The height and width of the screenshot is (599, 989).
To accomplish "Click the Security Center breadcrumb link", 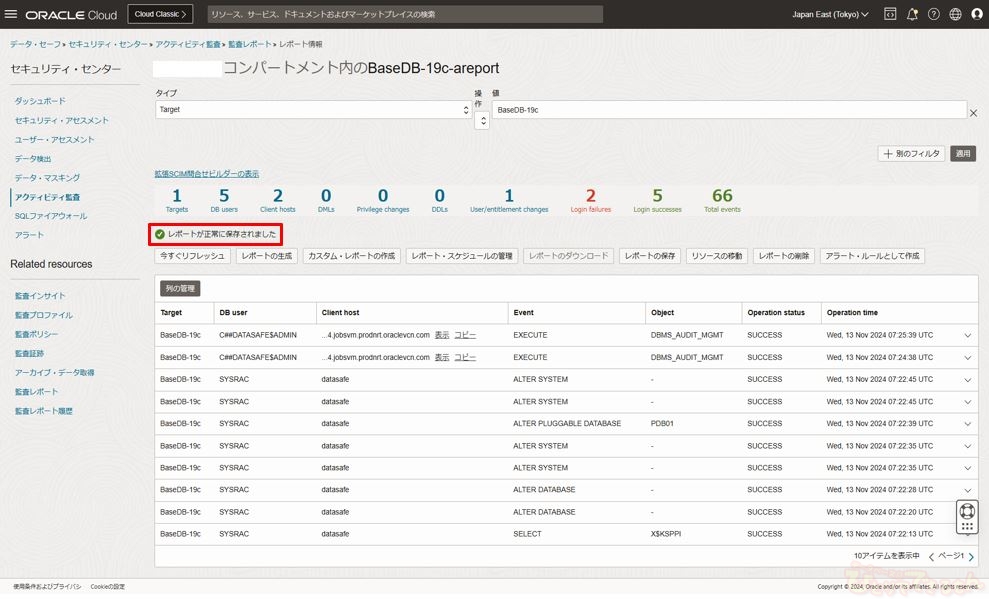I will 108,45.
